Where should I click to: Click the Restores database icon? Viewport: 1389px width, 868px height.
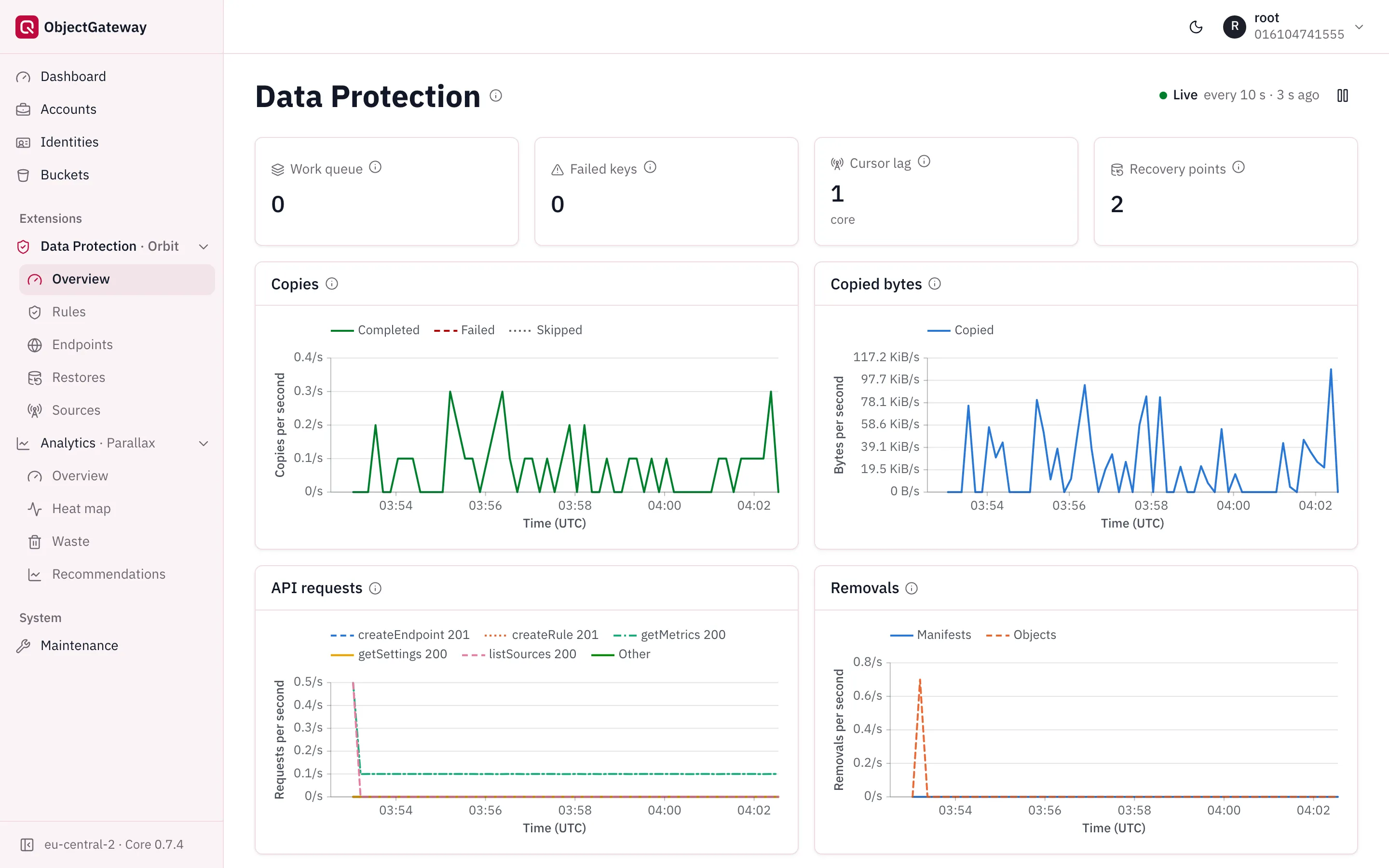[34, 378]
